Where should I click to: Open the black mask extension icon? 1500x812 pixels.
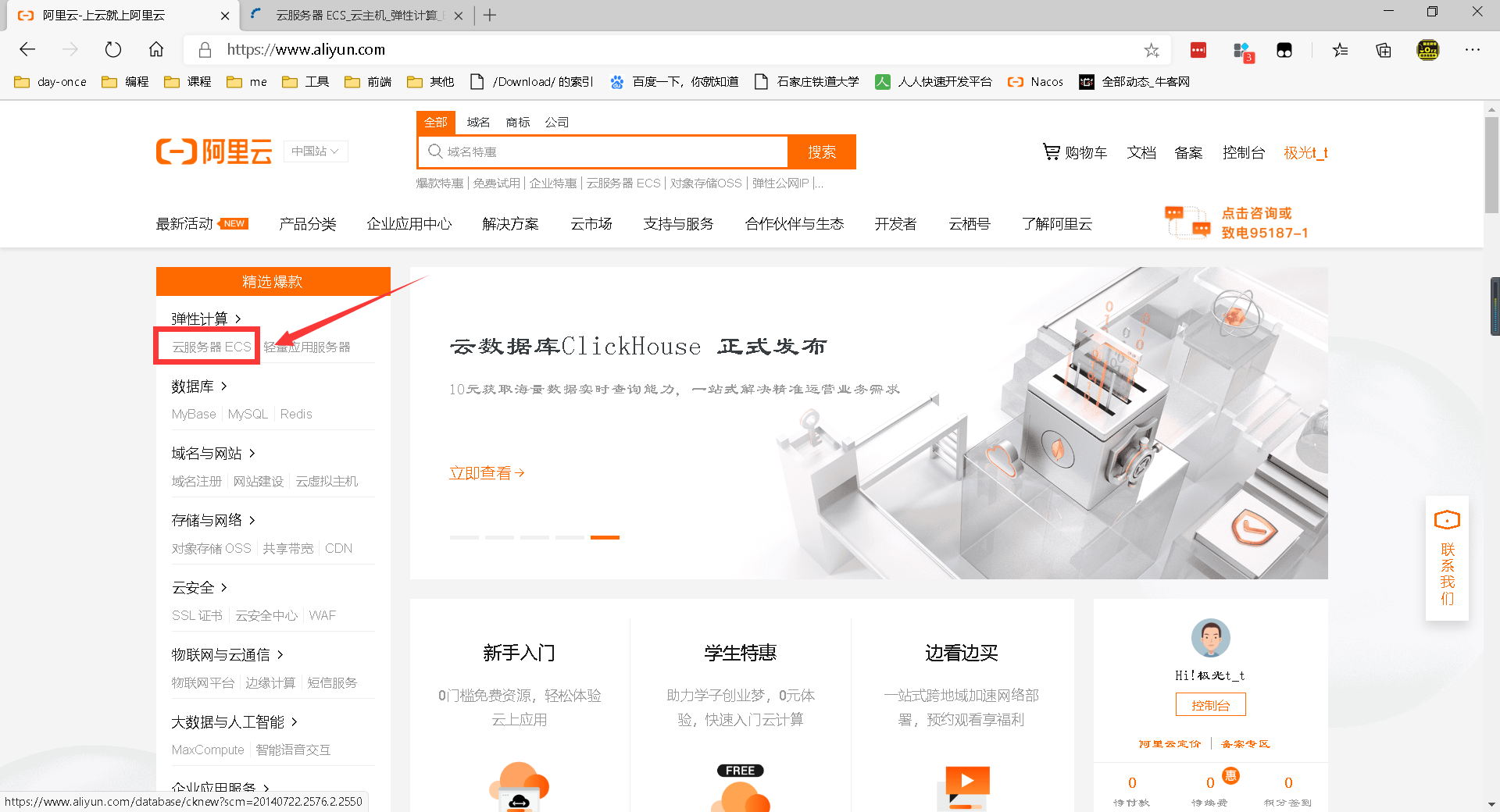1284,50
